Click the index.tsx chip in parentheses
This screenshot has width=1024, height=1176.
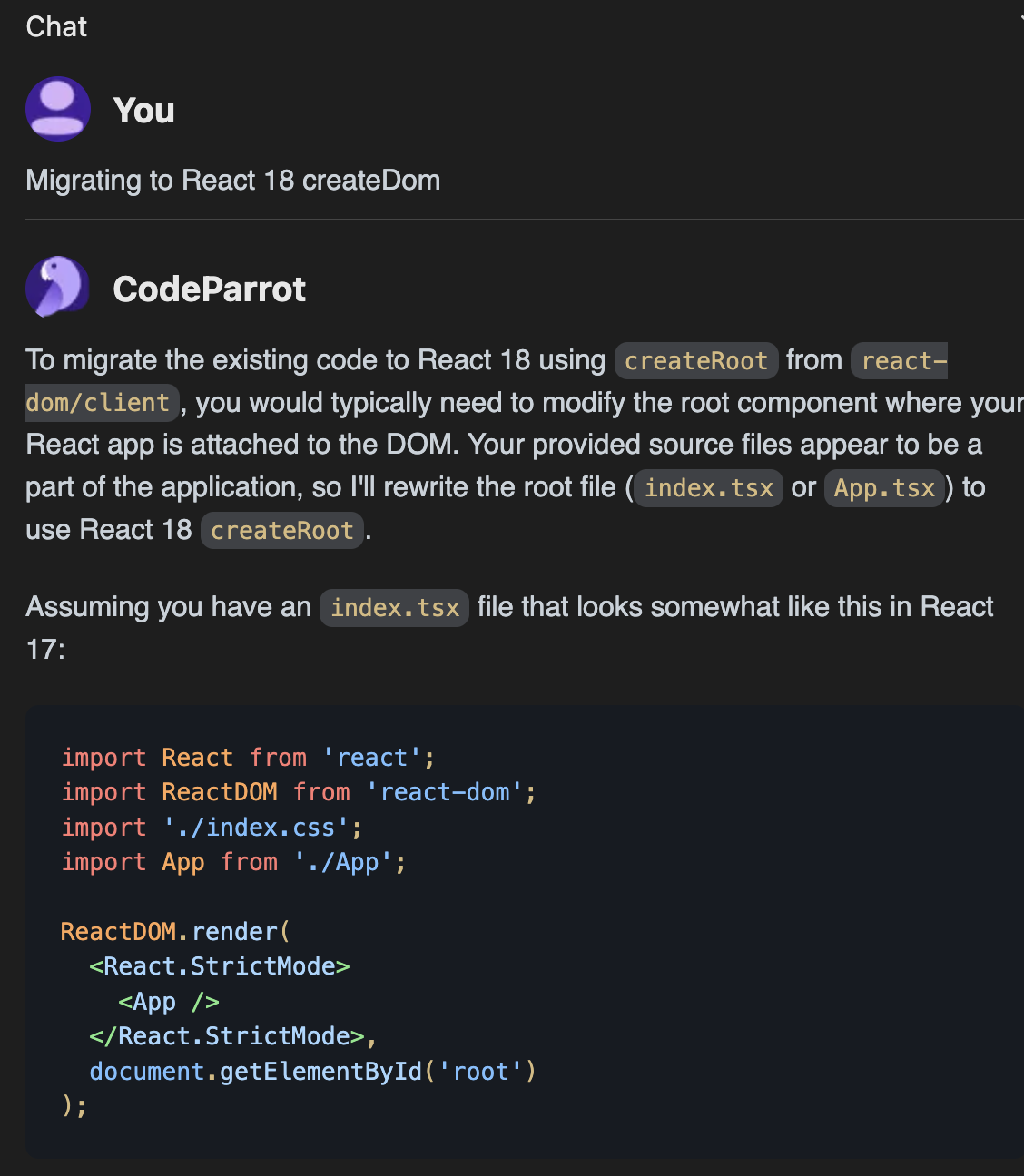(708, 488)
